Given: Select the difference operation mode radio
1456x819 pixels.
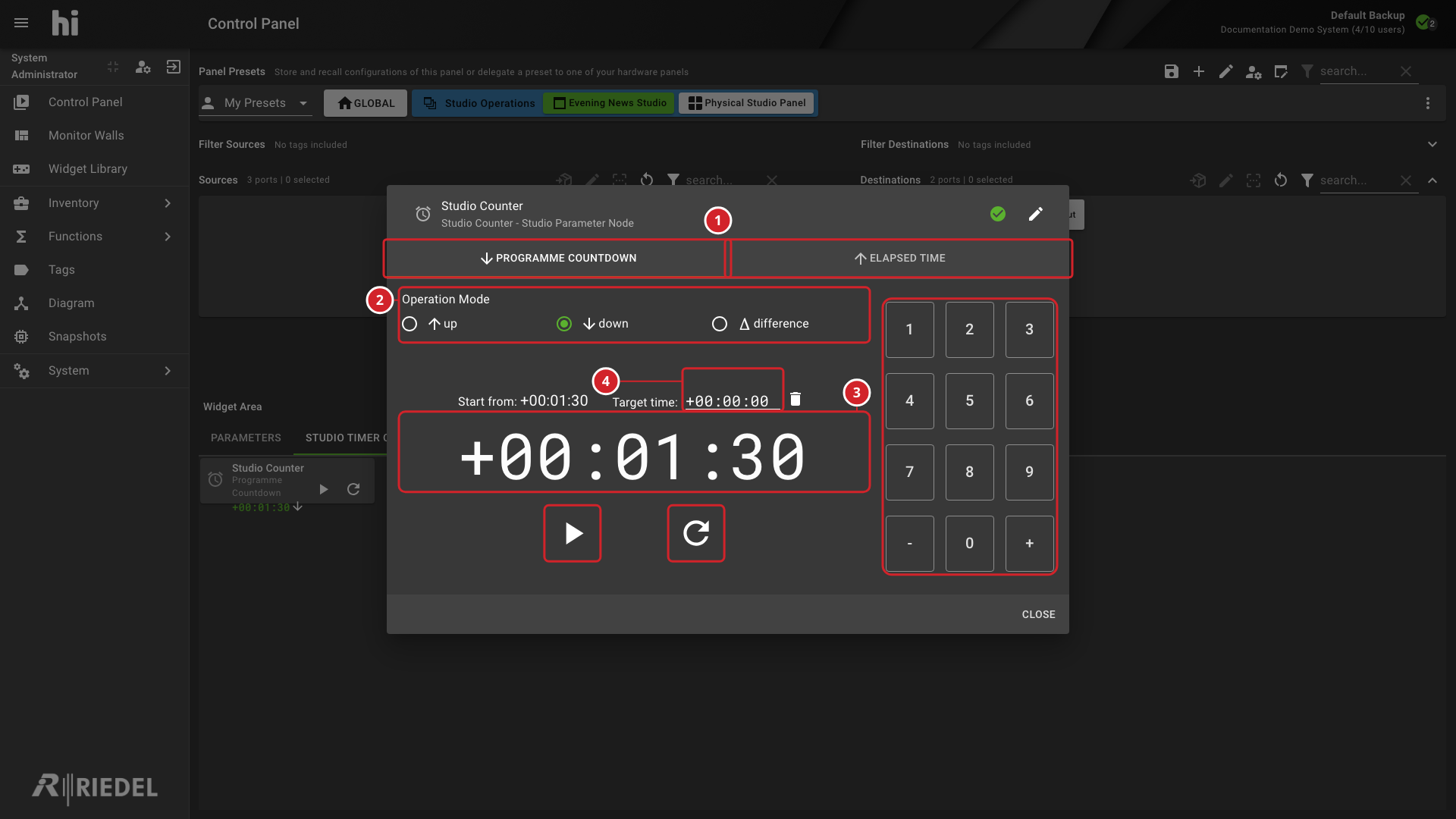Looking at the screenshot, I should (x=720, y=324).
